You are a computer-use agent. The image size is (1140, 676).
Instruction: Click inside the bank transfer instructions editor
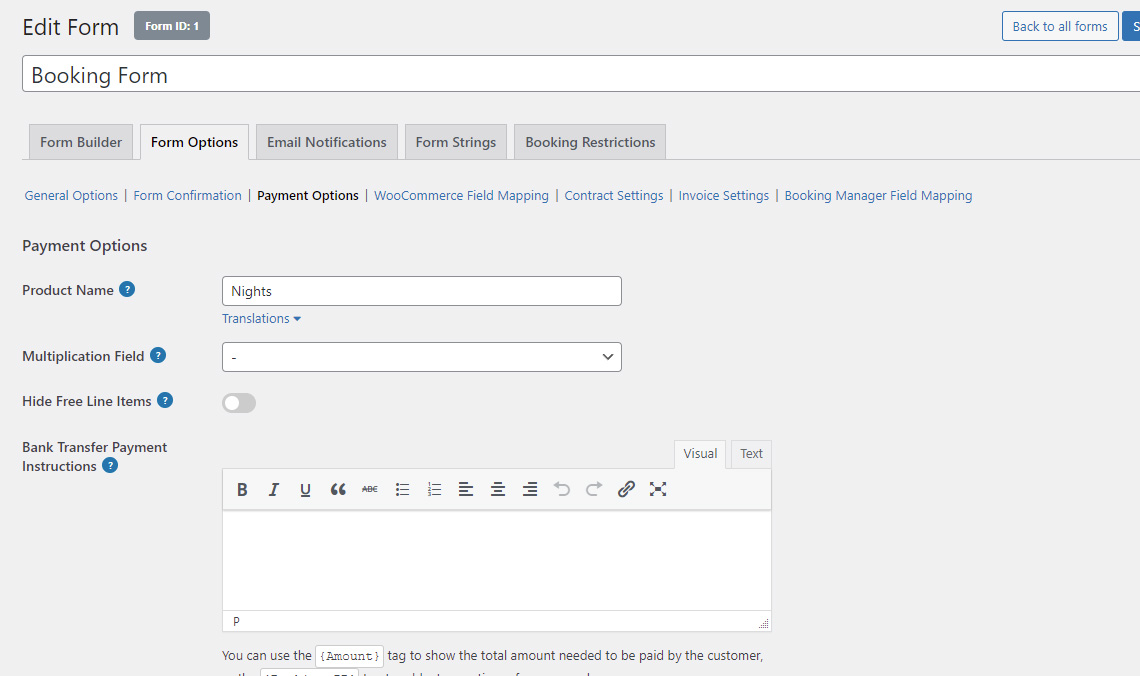[497, 560]
